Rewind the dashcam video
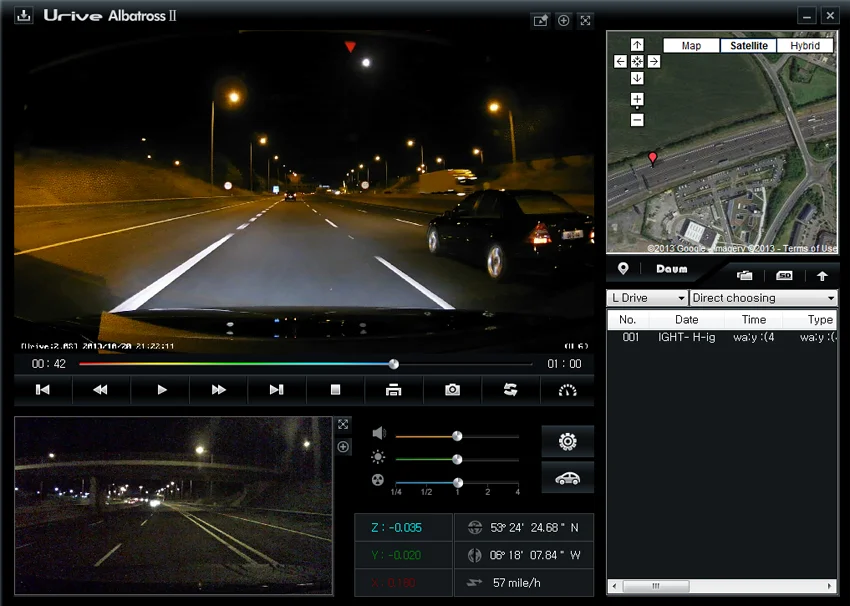The image size is (850, 606). 101,390
